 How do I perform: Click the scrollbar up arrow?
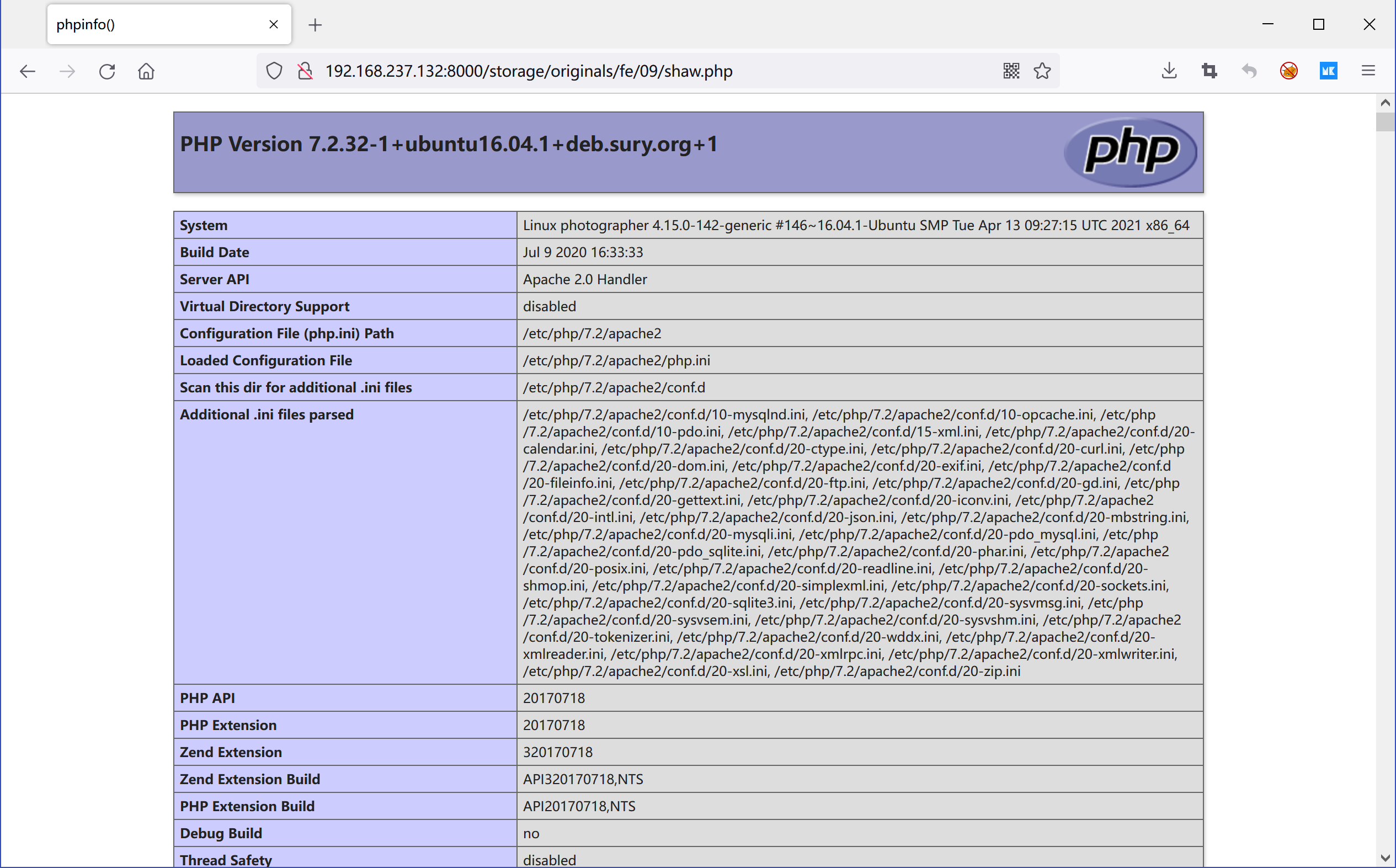pos(1385,103)
